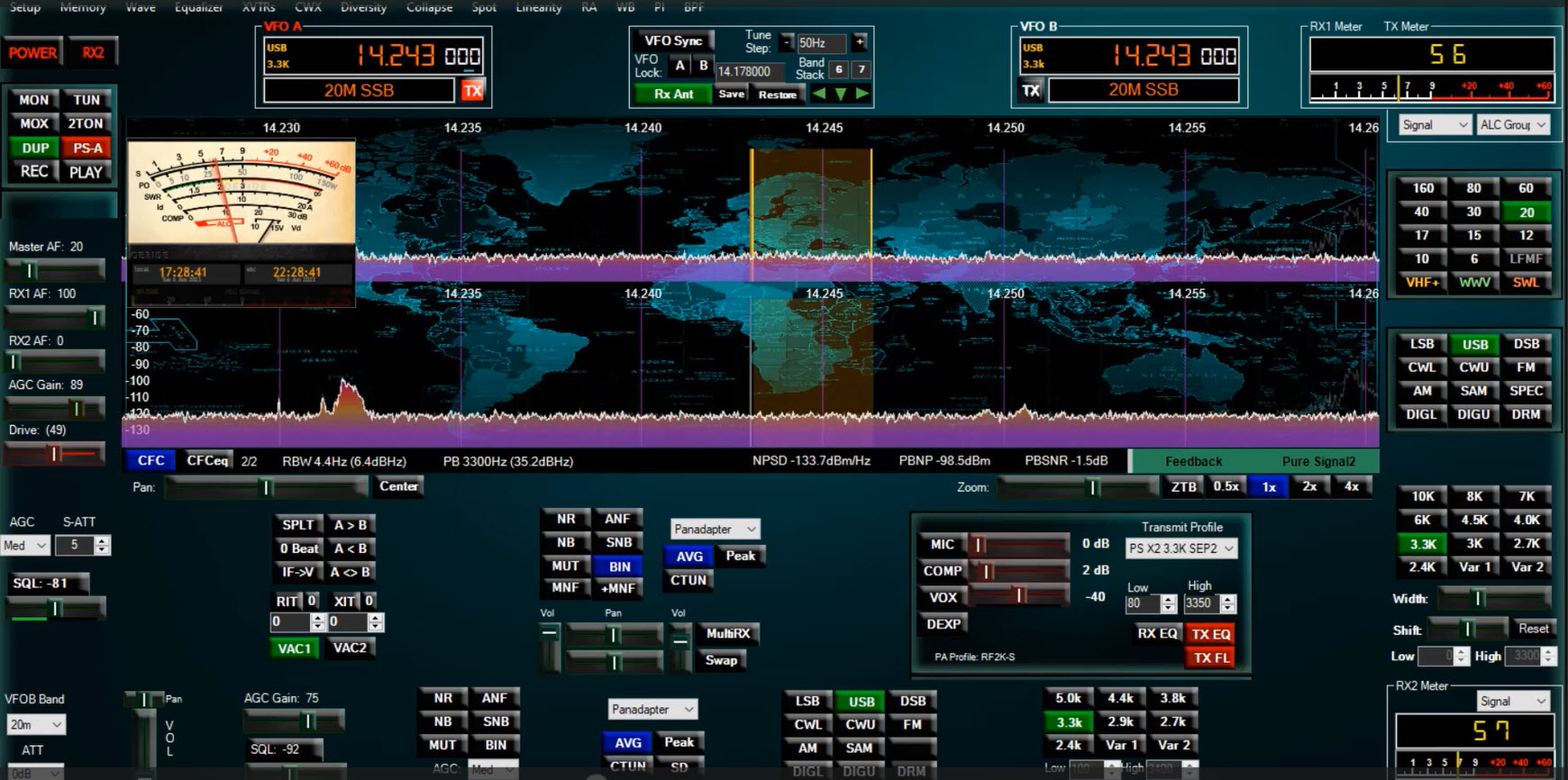Open the Setup menu
This screenshot has width=1568, height=780.
point(25,7)
